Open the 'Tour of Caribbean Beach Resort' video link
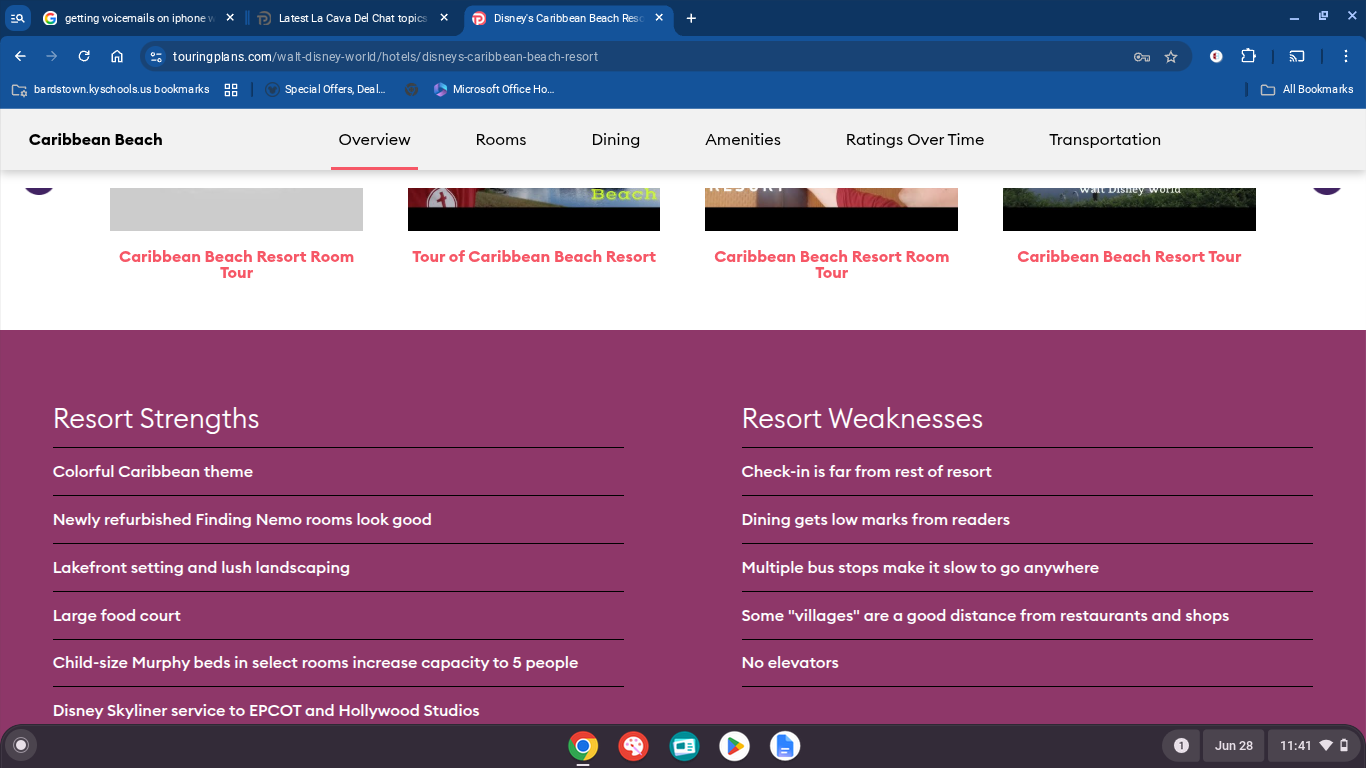 tap(534, 257)
